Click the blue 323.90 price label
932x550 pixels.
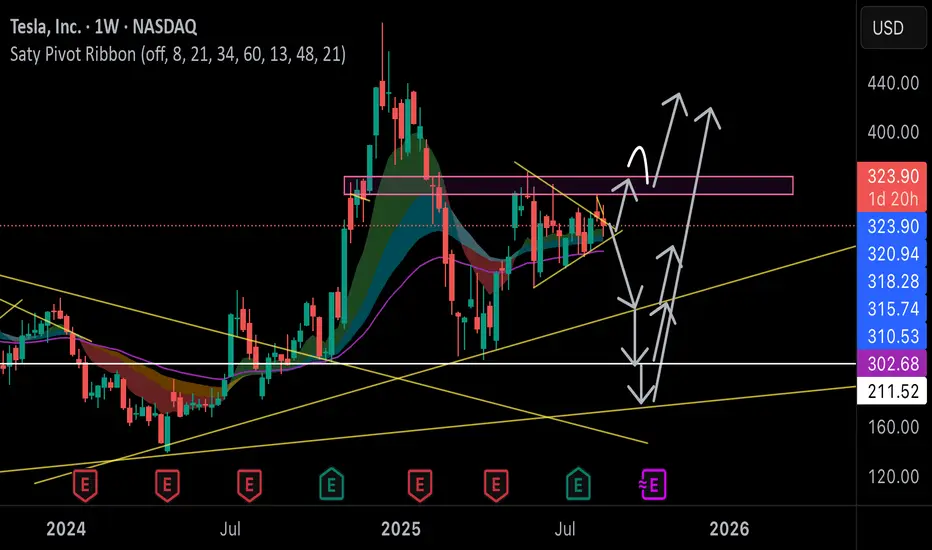tap(892, 227)
